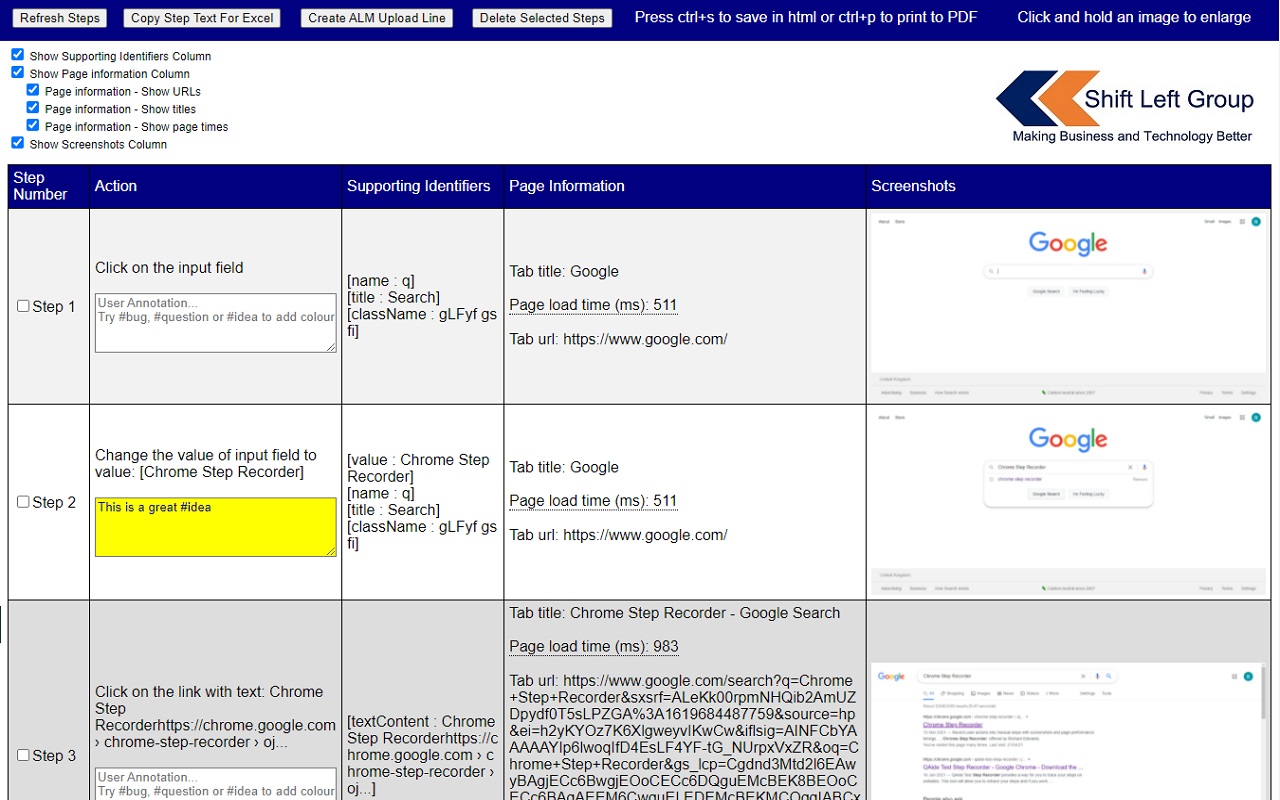Select the Step 1 checkbox
This screenshot has width=1280, height=800.
(x=23, y=306)
